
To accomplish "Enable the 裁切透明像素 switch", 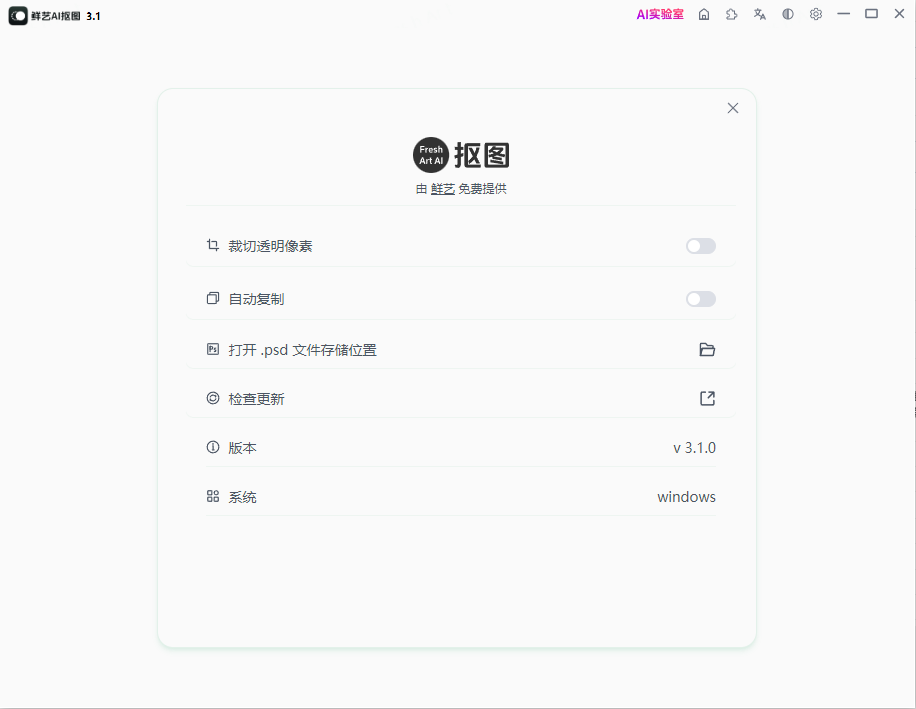I will (x=700, y=246).
